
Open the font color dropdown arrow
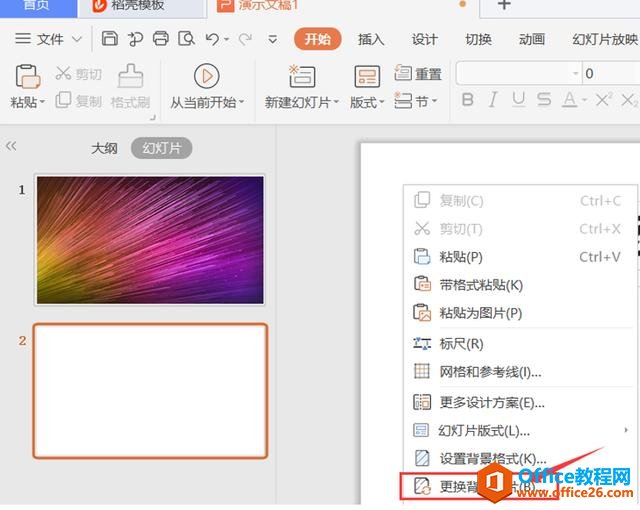click(584, 100)
